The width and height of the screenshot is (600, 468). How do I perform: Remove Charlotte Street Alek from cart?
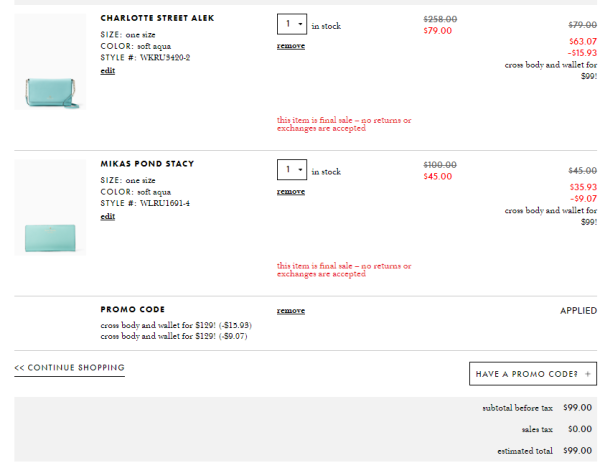tap(291, 46)
